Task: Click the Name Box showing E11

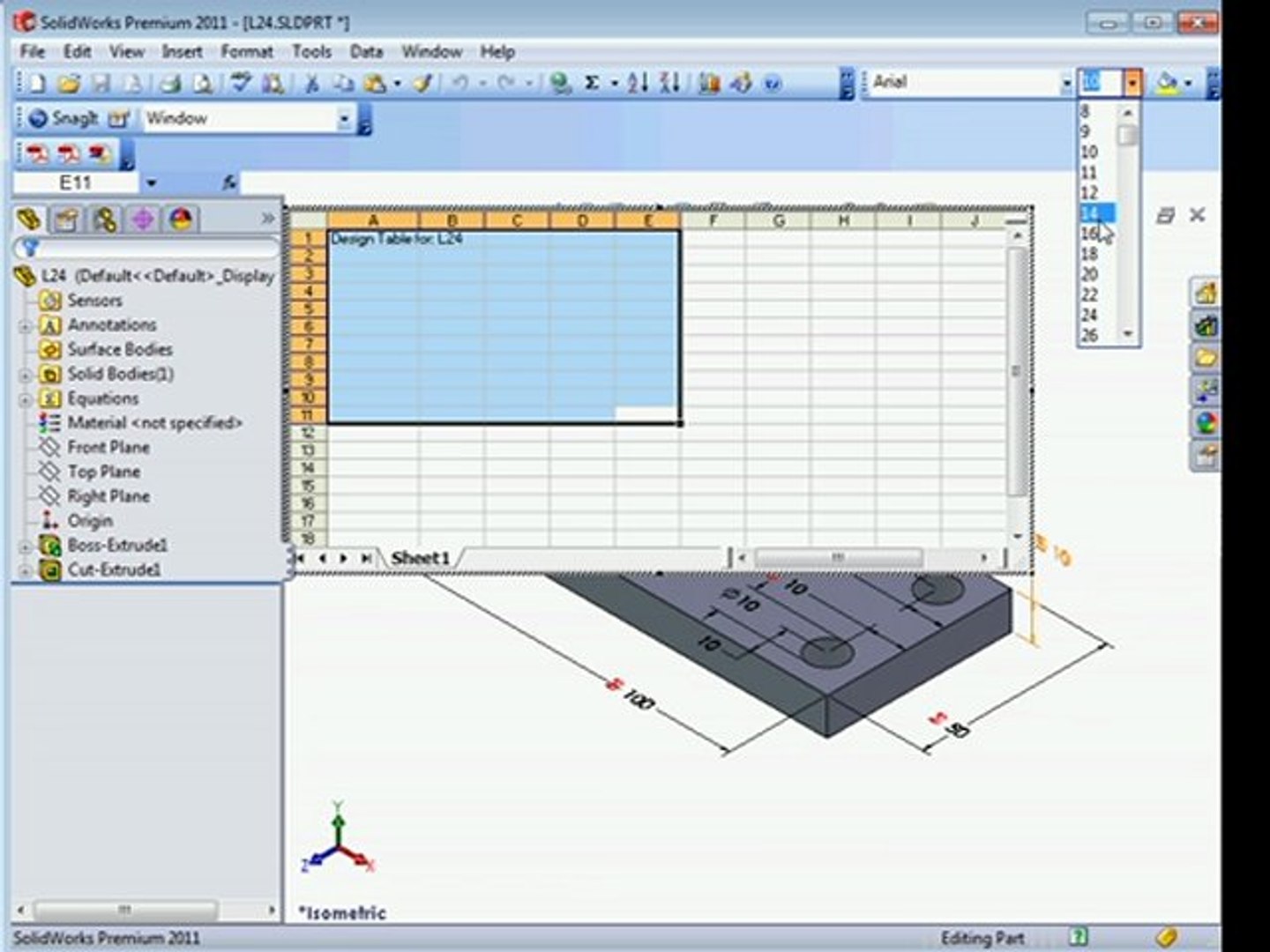Action: point(75,183)
